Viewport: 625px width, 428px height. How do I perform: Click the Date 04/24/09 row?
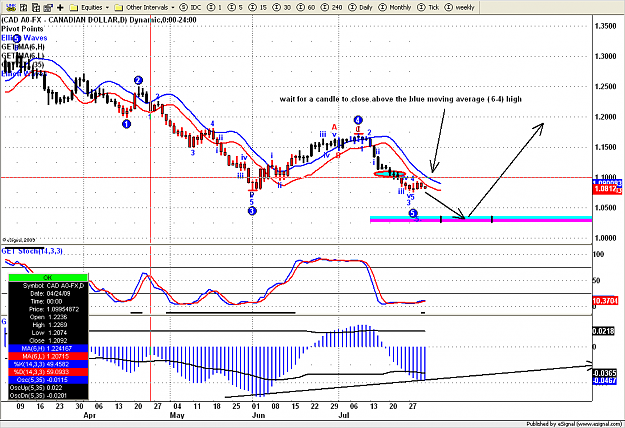tap(48, 294)
